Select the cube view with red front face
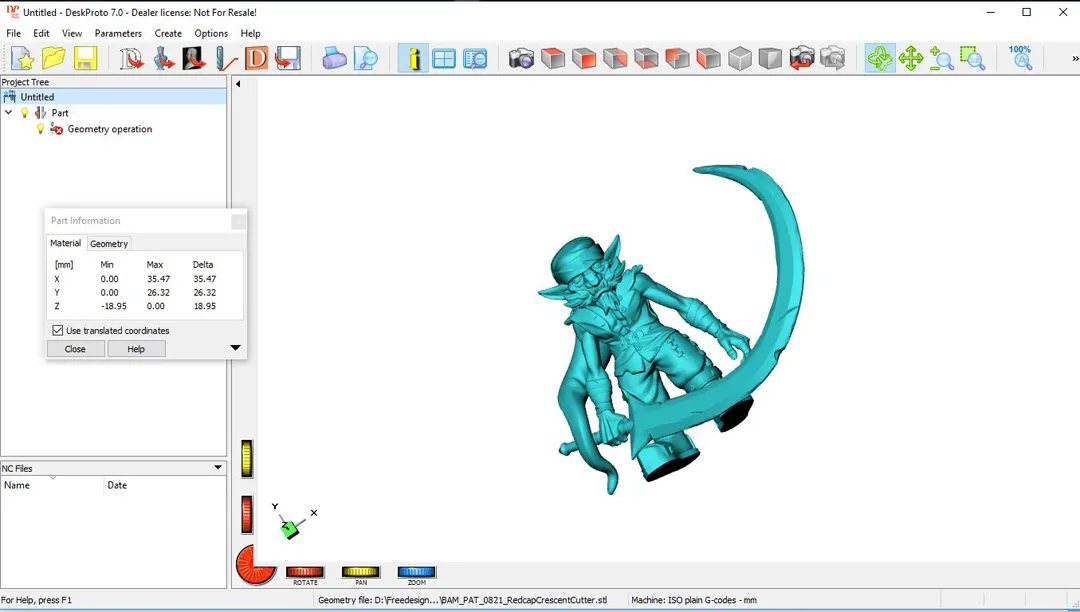This screenshot has width=1080, height=612. click(x=583, y=59)
